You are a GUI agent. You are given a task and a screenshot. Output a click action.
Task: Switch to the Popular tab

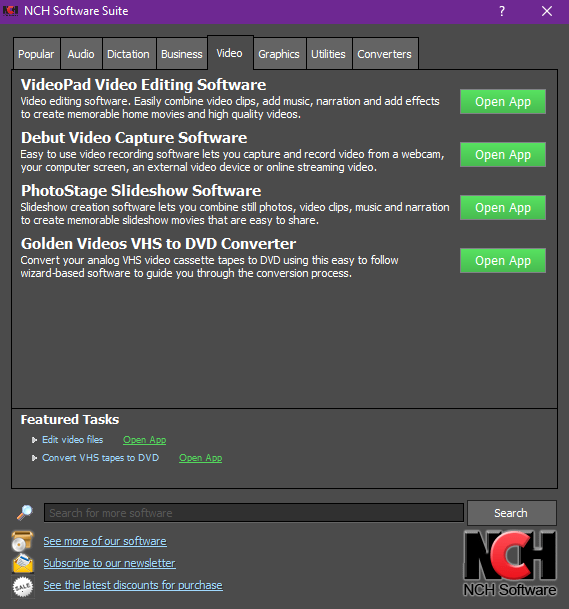tap(36, 54)
